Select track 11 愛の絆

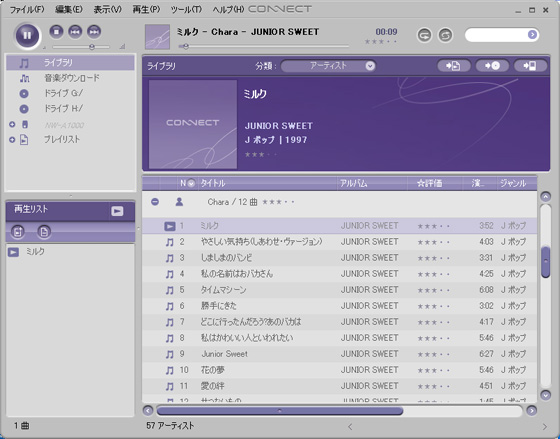point(339,386)
